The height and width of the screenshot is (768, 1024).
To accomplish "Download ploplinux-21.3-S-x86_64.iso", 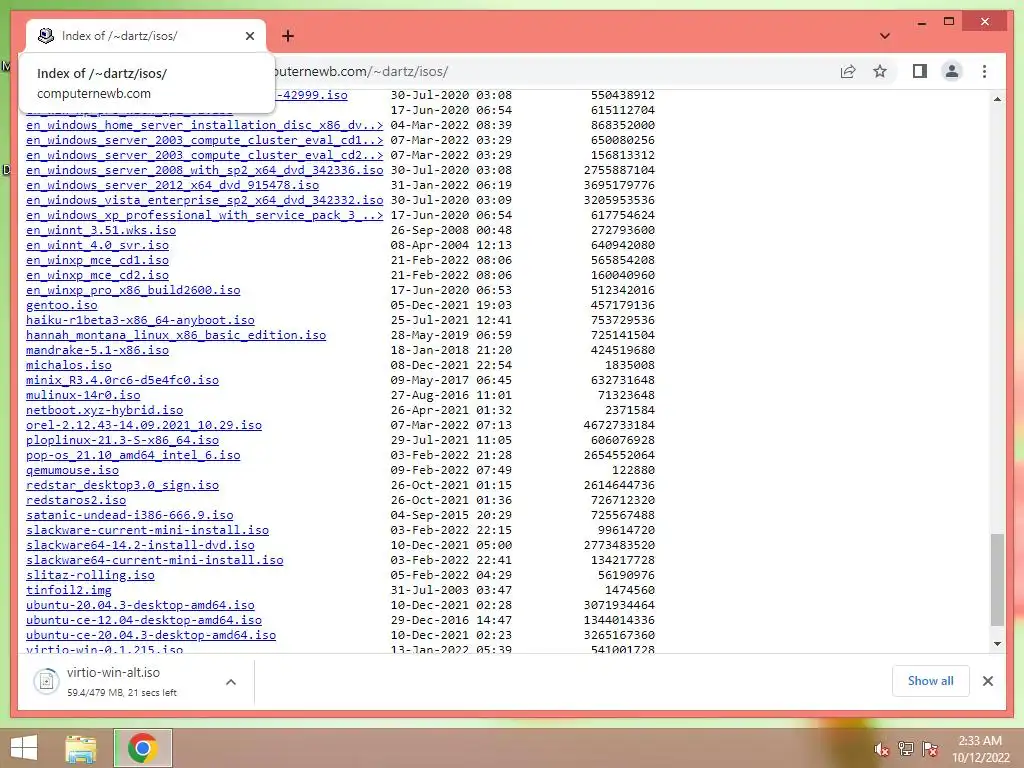I will coord(122,440).
